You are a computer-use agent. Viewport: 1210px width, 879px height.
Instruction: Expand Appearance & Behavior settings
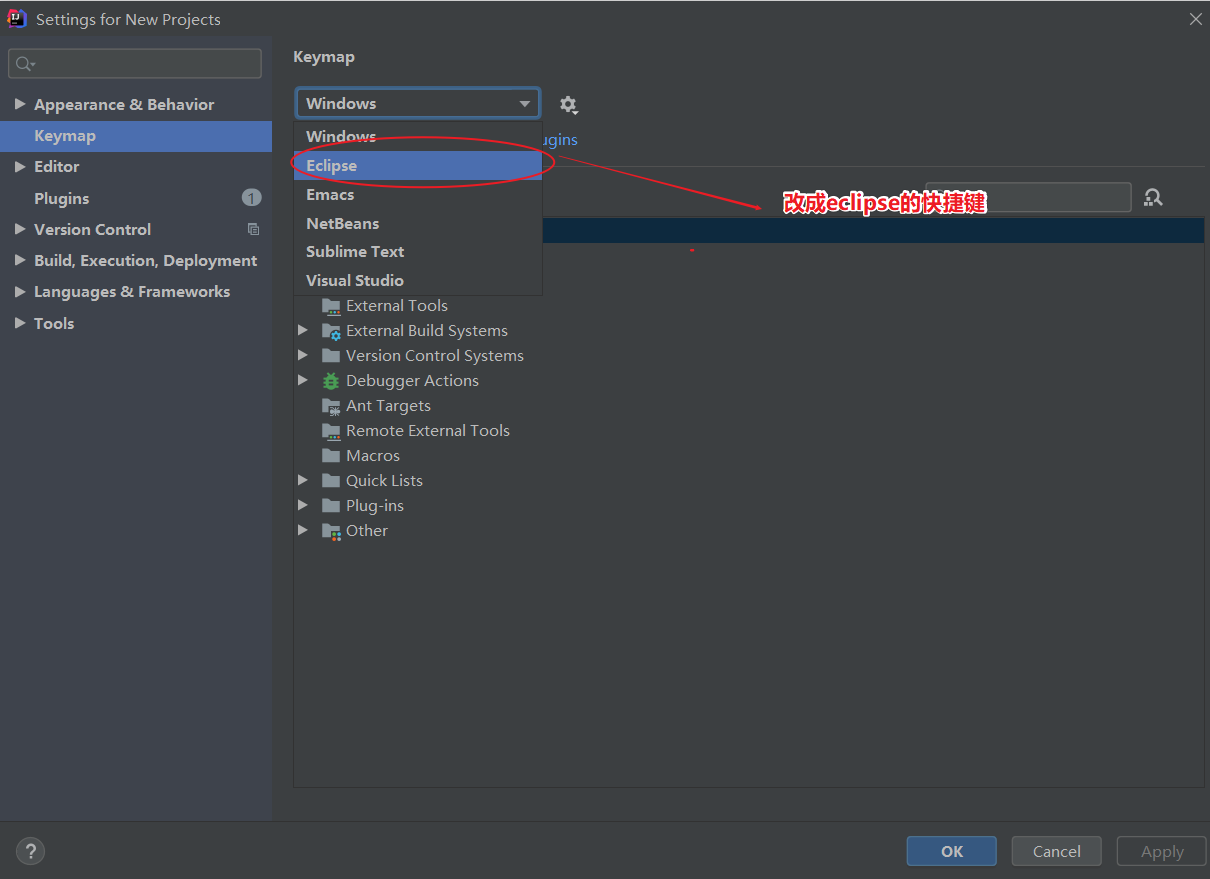click(x=20, y=104)
